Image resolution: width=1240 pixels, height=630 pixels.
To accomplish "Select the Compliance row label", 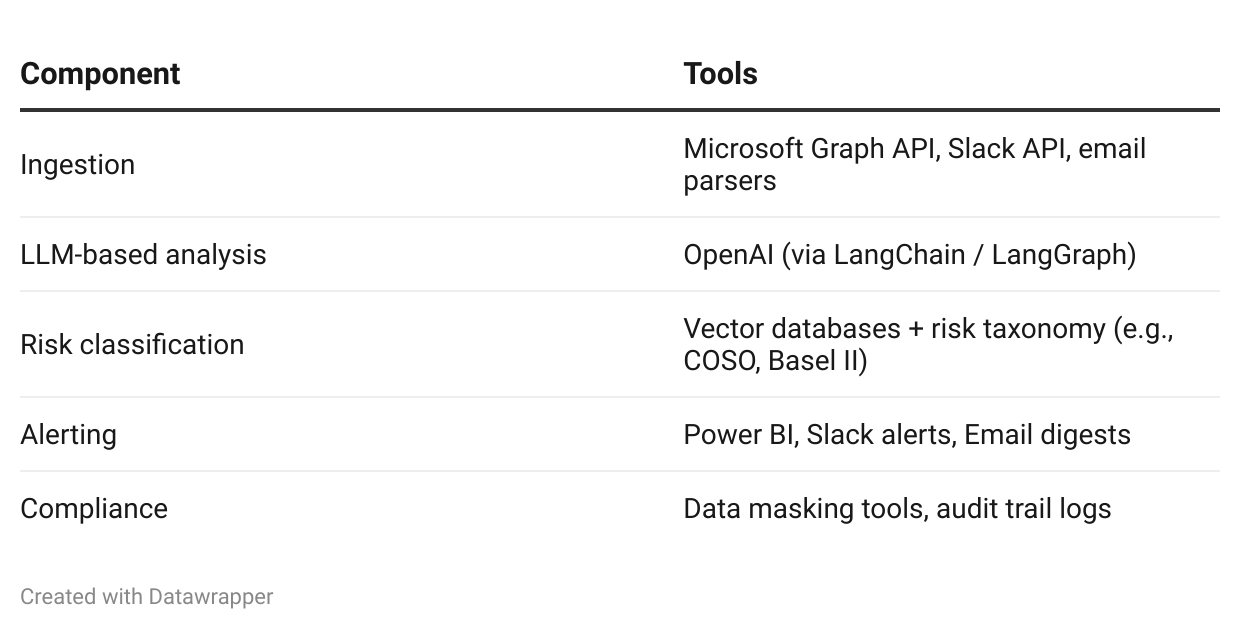I will point(94,509).
